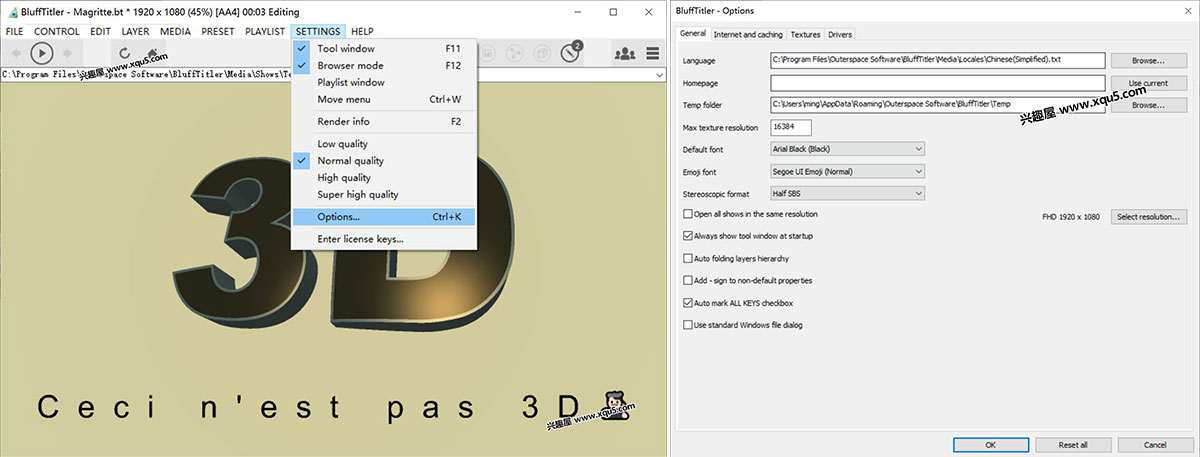Screen dimensions: 1200x457
Task: Open the MEDIA menu
Action: point(176,31)
